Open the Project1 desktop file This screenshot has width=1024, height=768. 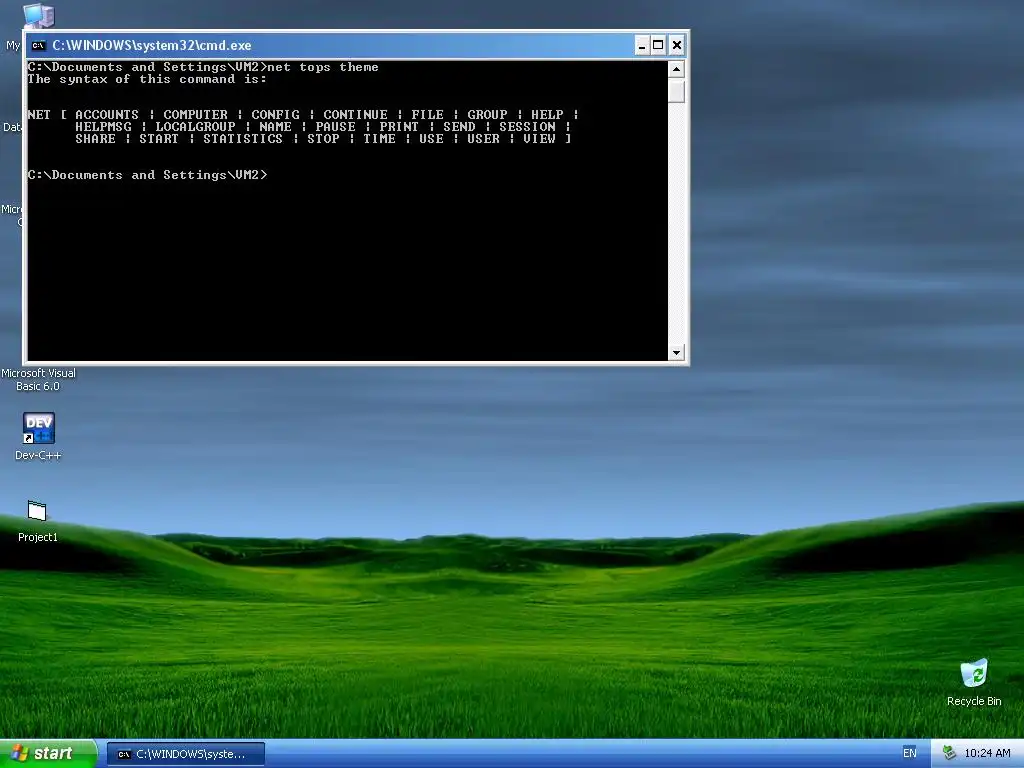point(37,520)
